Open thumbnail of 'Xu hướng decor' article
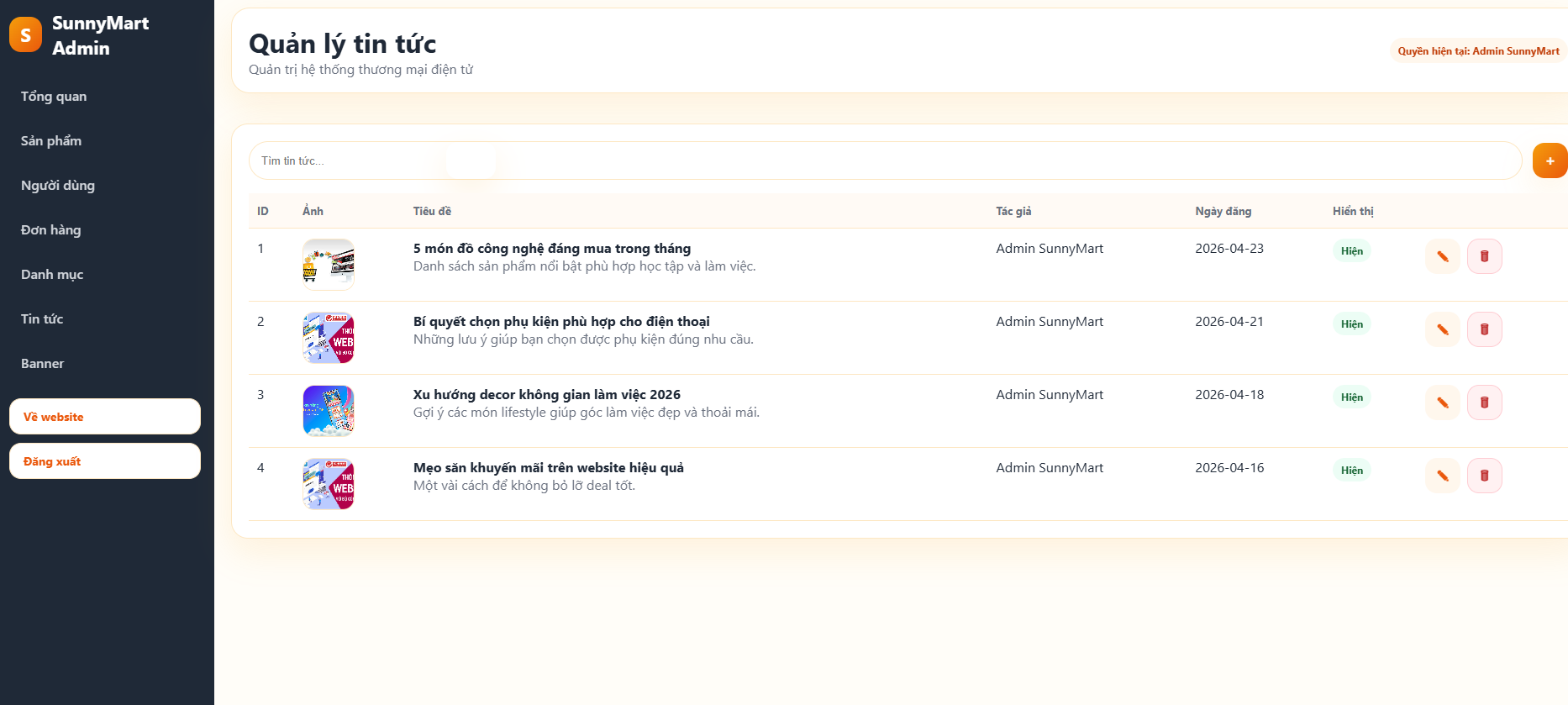Screen dimensions: 1568x705 click(329, 411)
